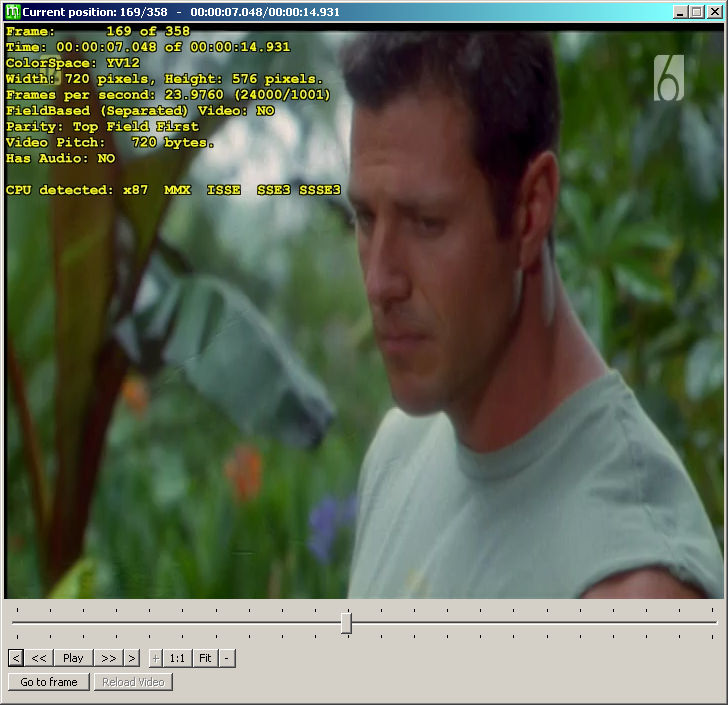Click the 'Video Pitch: 720 bytes.' text
Viewport: 728px width, 705px height.
coord(110,143)
